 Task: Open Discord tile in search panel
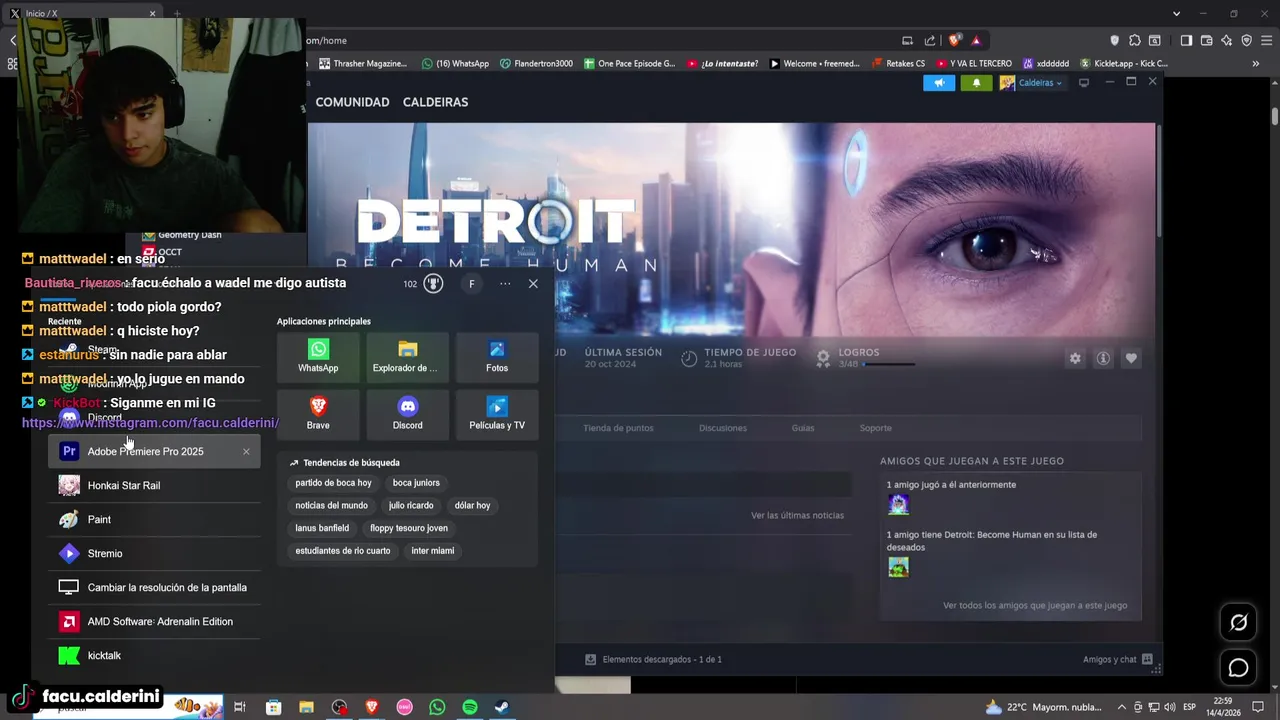407,414
